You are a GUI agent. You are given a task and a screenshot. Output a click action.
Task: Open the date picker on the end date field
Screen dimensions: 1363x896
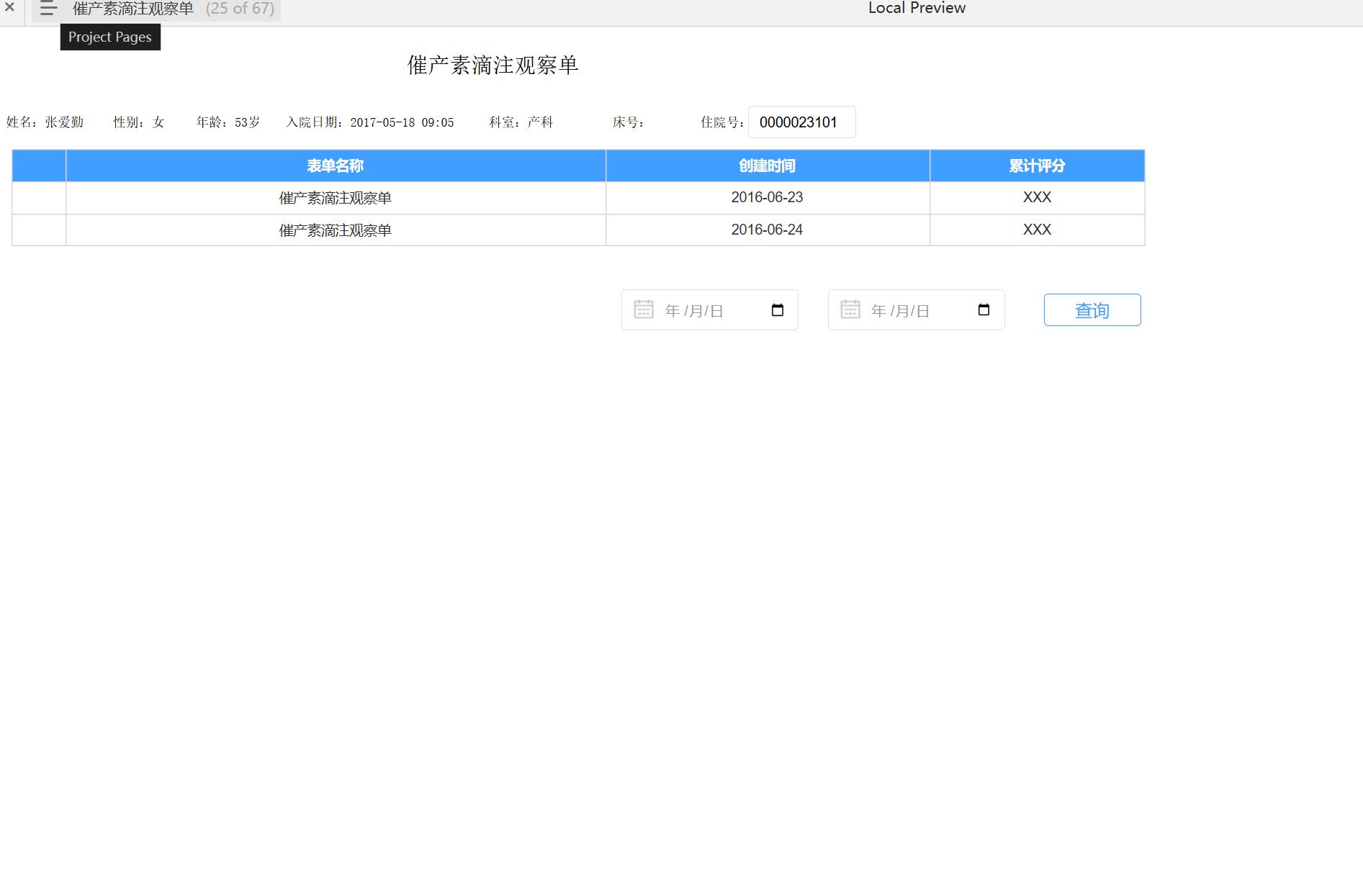[984, 310]
